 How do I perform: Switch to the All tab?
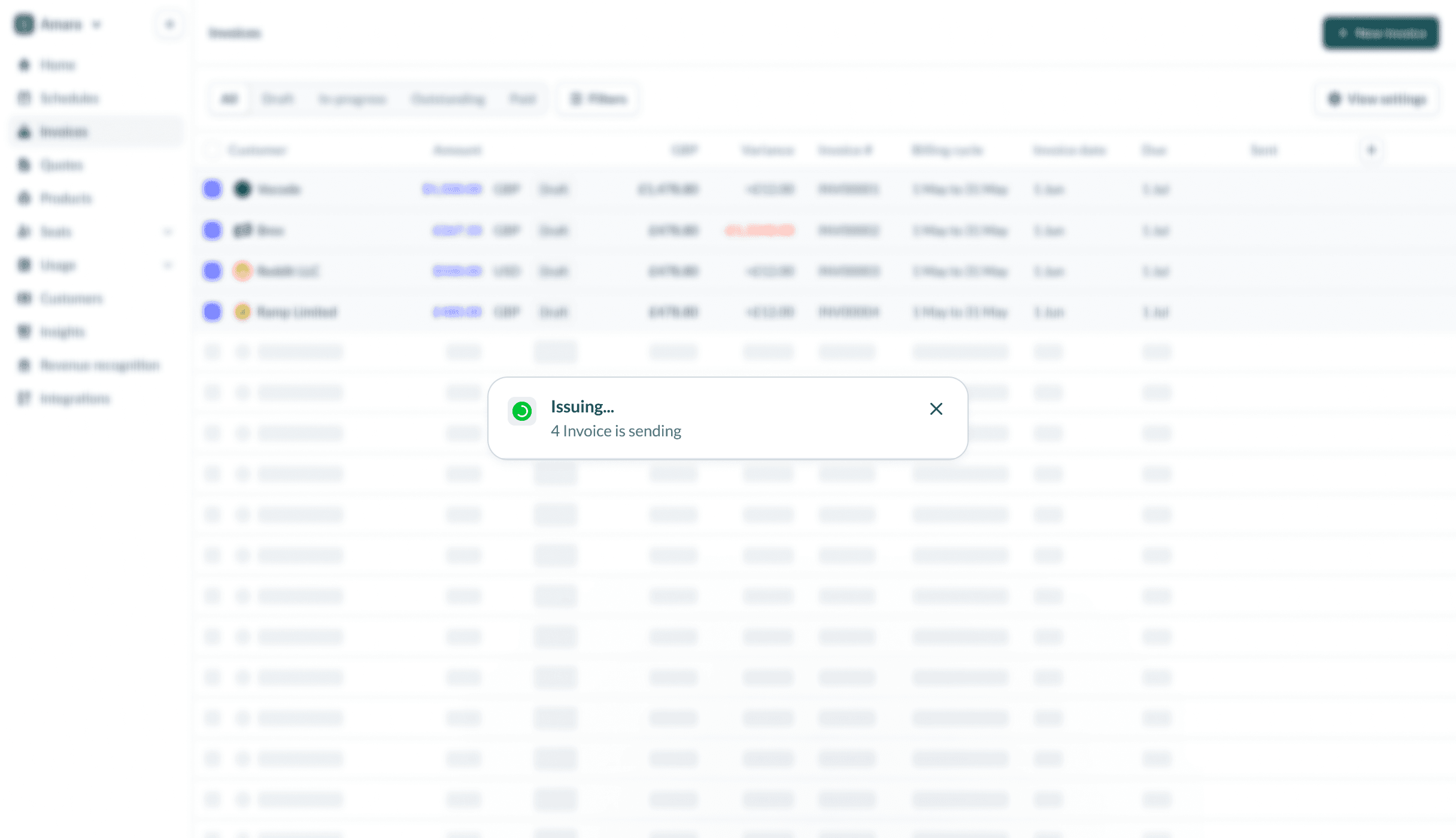pos(229,99)
